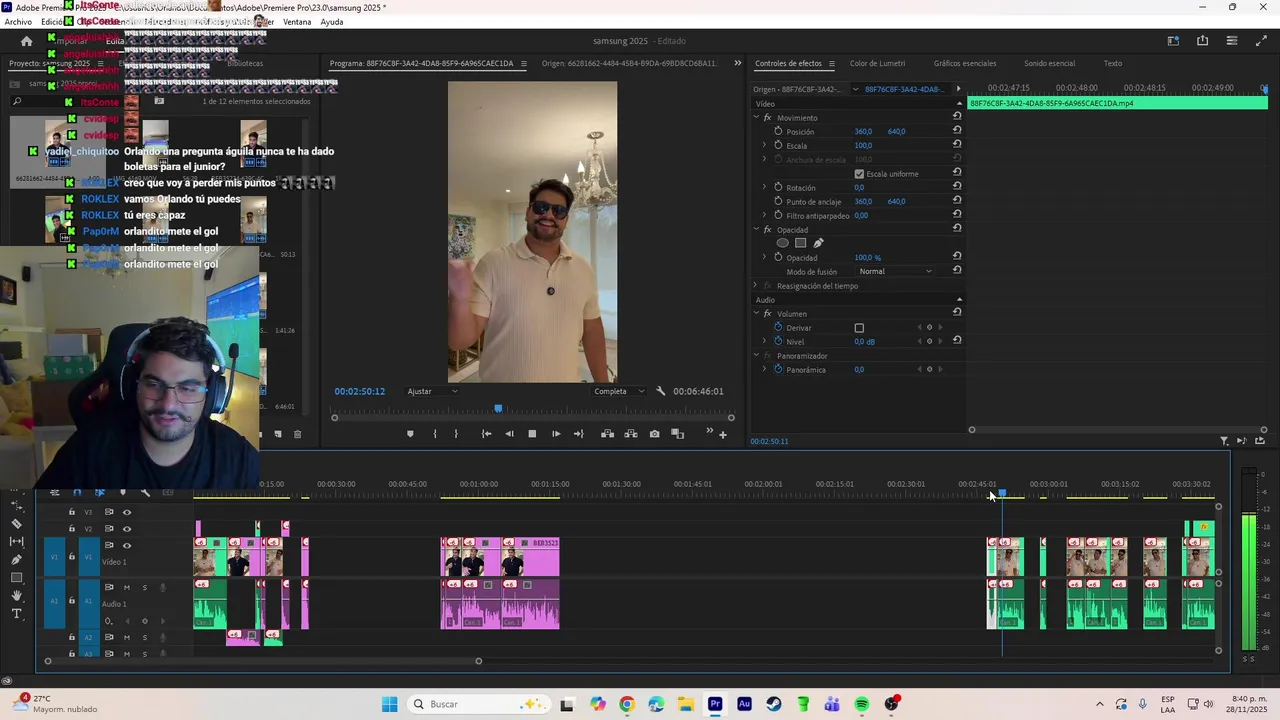Show overflow panels via double chevron
The height and width of the screenshot is (720, 1280).
738,63
